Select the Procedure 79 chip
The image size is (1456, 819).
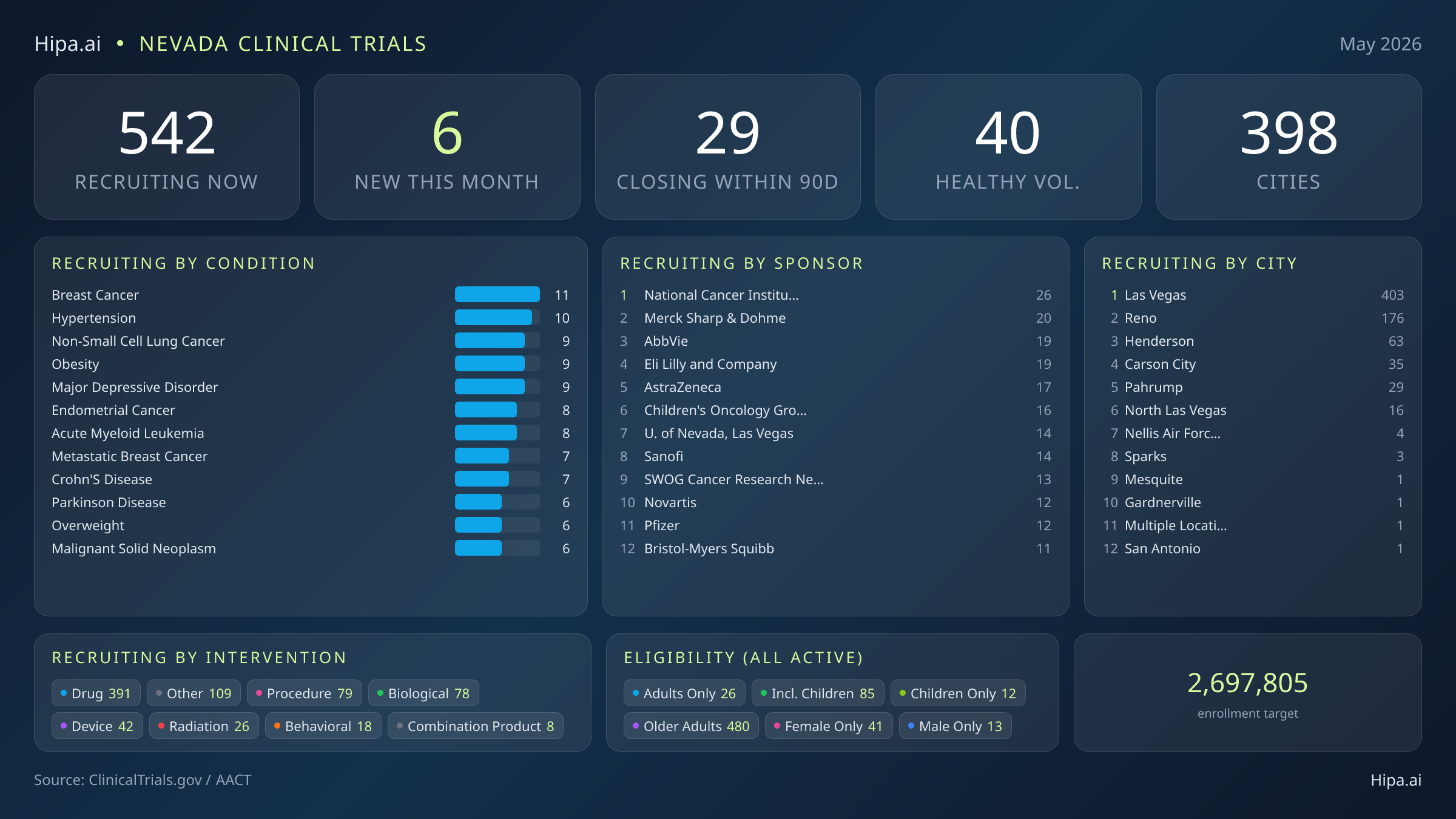coord(304,693)
